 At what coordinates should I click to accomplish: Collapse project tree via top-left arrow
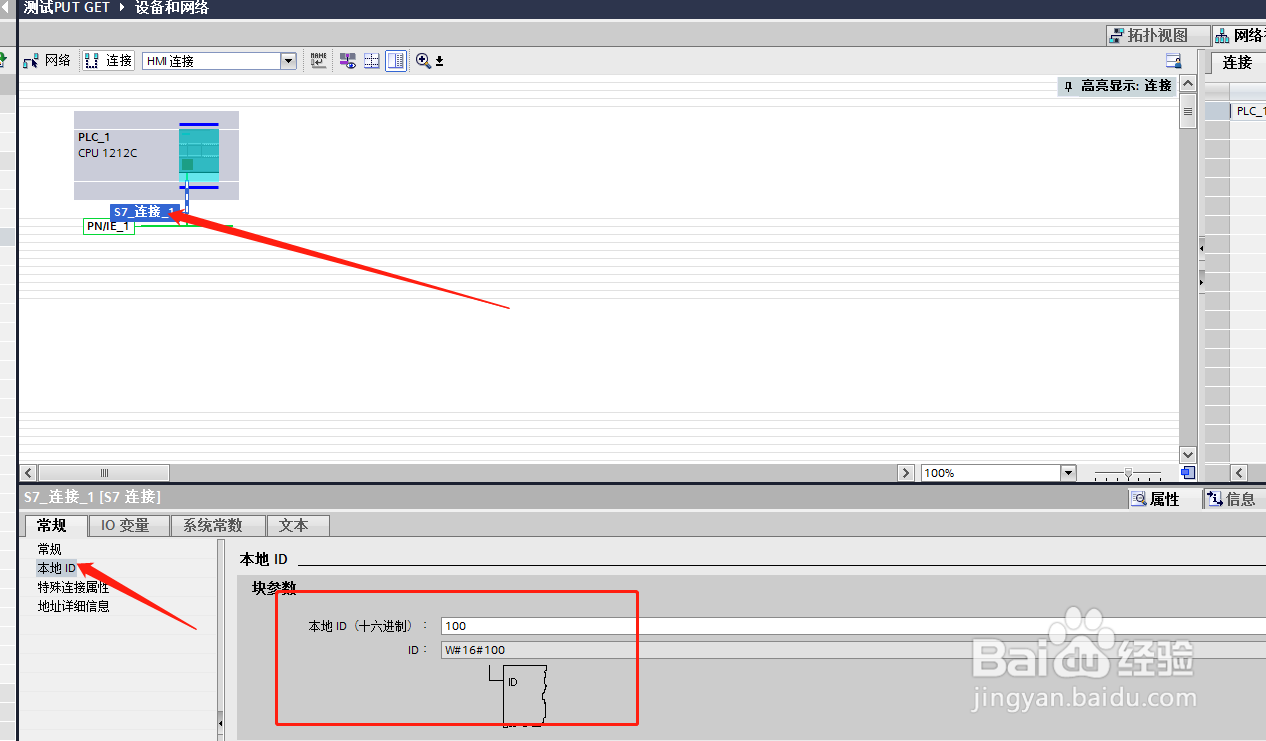click(6, 8)
